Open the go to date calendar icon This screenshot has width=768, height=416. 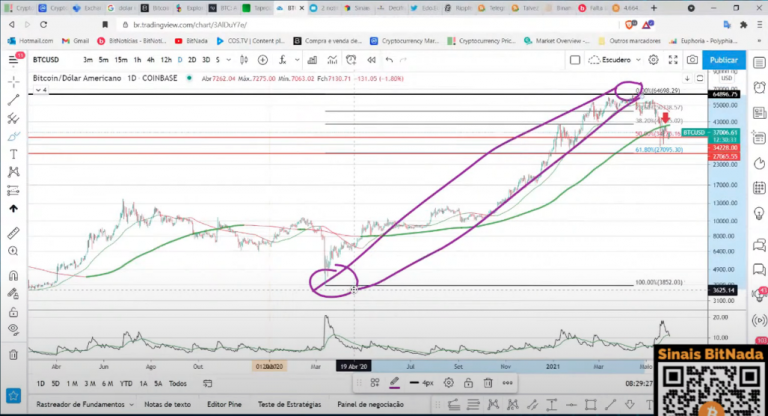(207, 384)
